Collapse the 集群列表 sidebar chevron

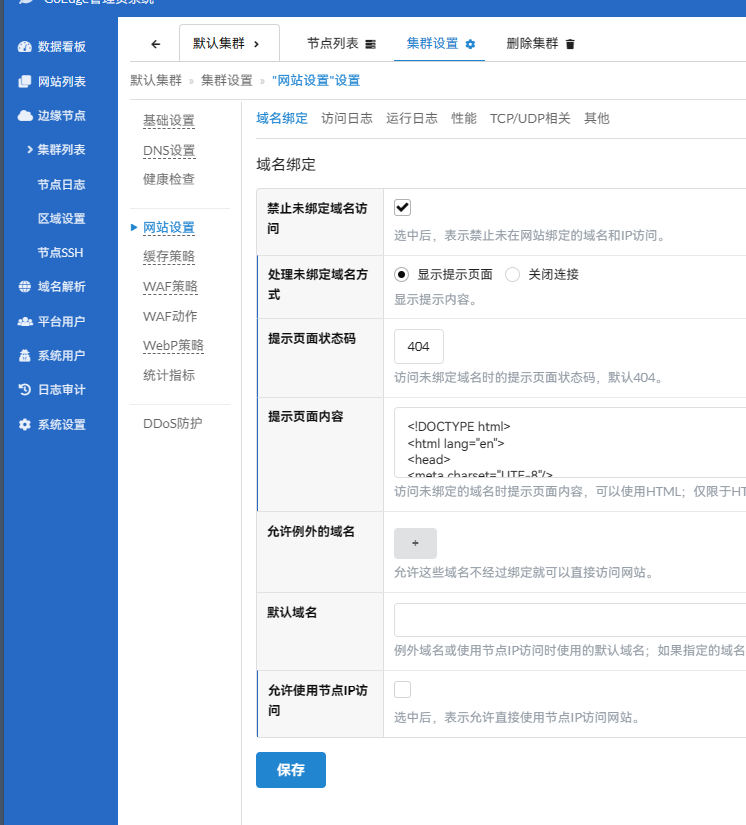pos(30,150)
